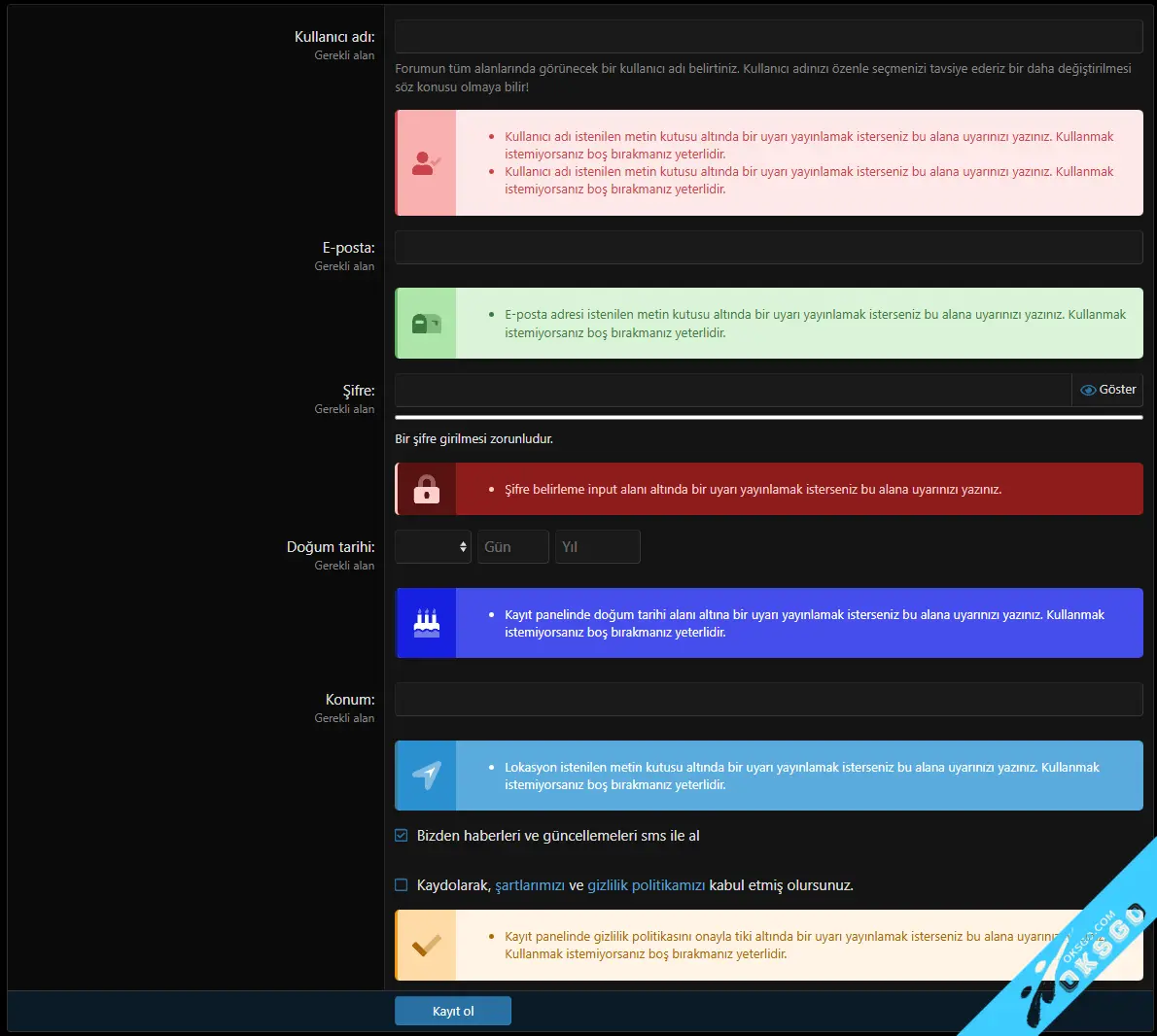Click the user icon in pink alert
The height and width of the screenshot is (1036, 1157).
[426, 163]
